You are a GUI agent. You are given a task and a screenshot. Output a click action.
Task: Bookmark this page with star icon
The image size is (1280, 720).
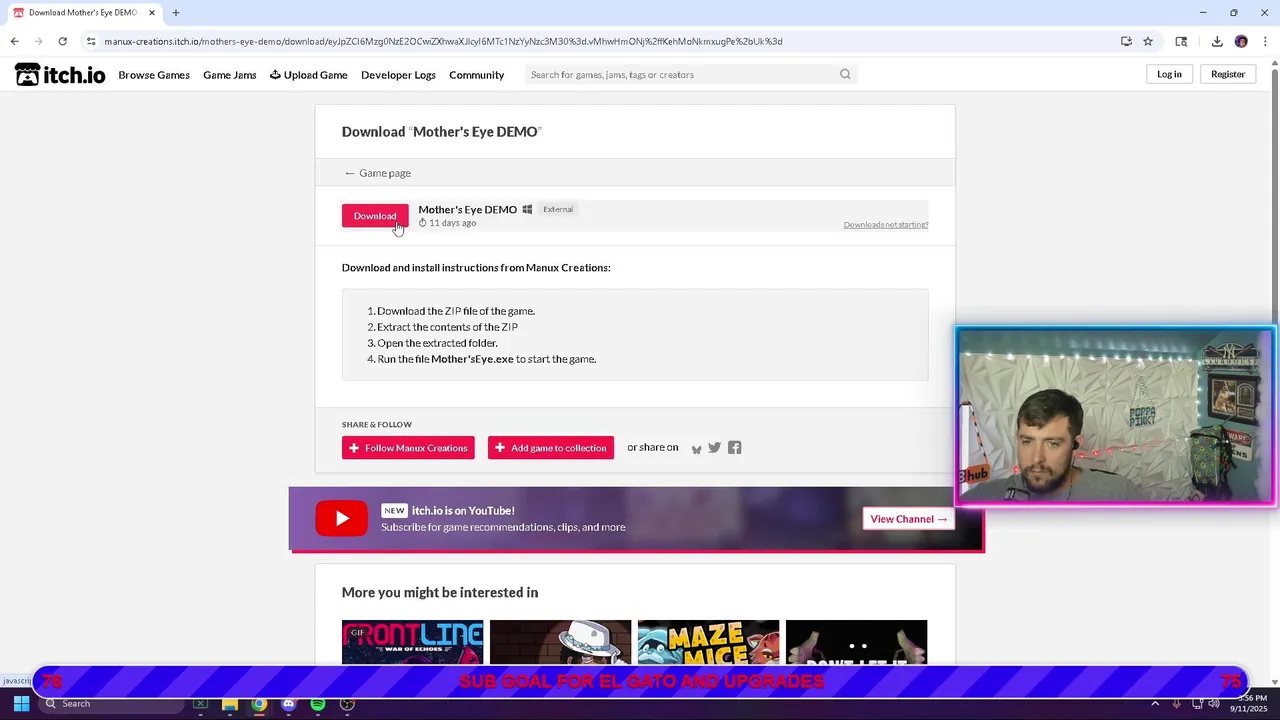tap(1148, 41)
